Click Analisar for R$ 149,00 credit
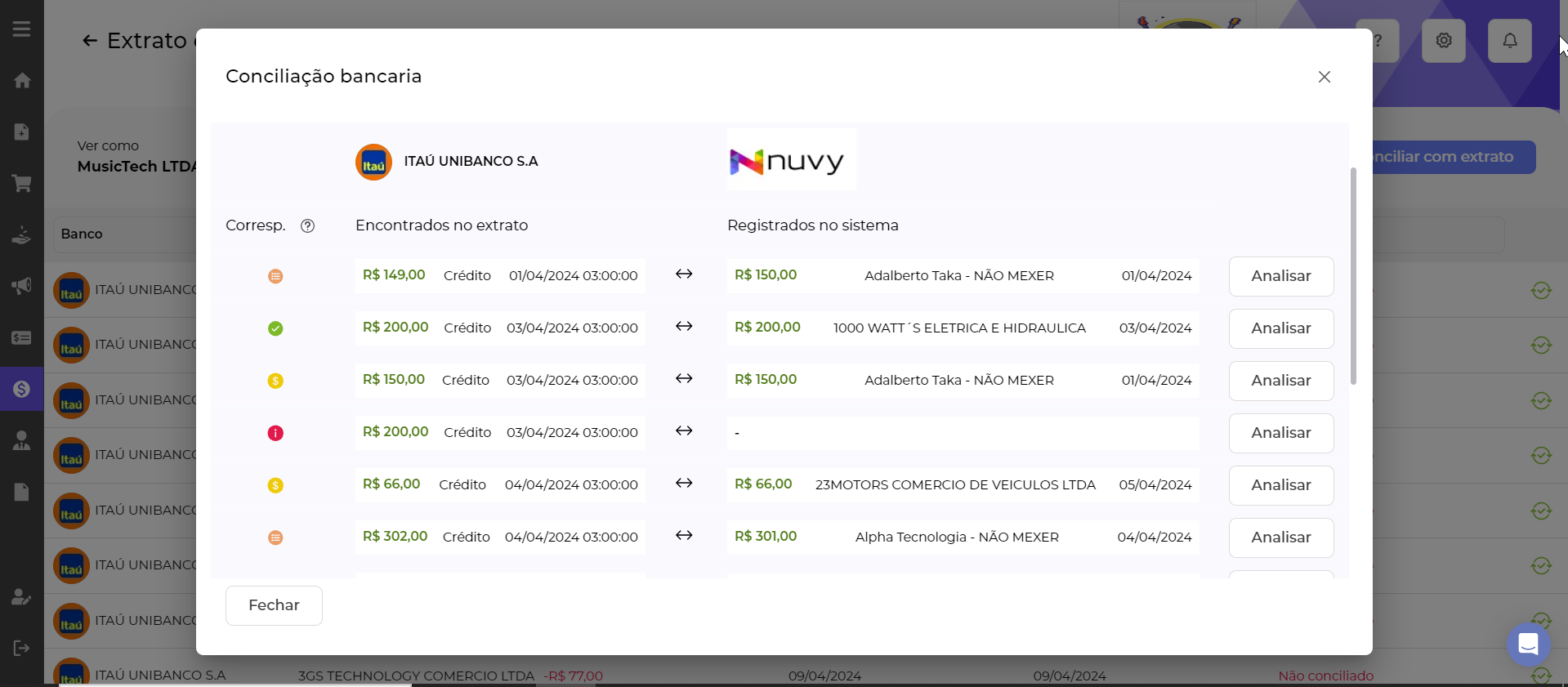 pyautogui.click(x=1280, y=276)
